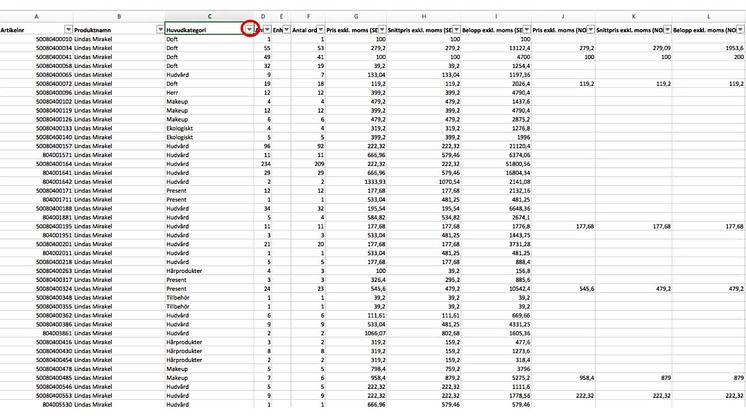Viewport: 746px width, 419px height.
Task: Select article number cell 50080400324
Action: point(37,289)
